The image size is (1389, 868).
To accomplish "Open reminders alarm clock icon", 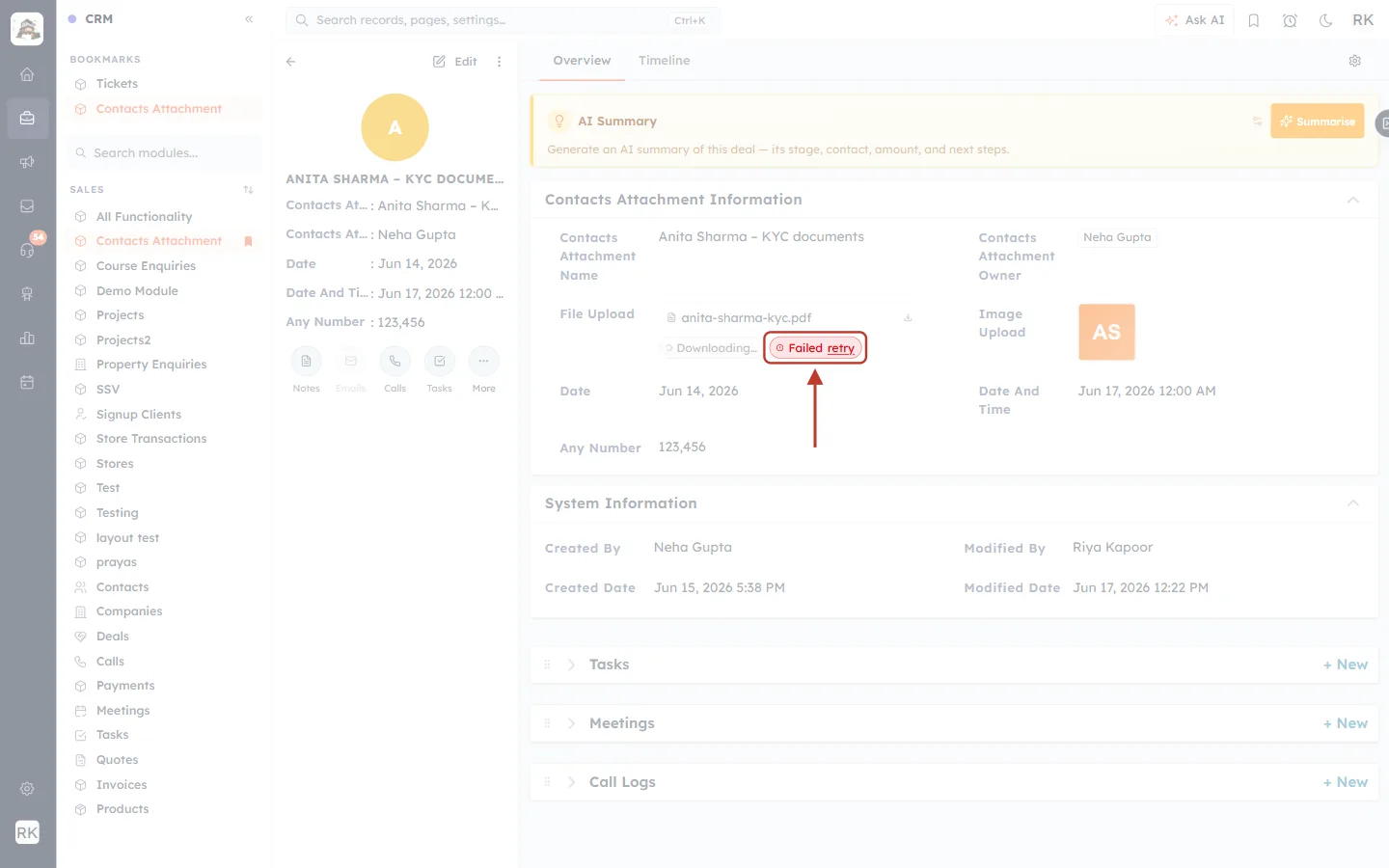I will (1290, 20).
